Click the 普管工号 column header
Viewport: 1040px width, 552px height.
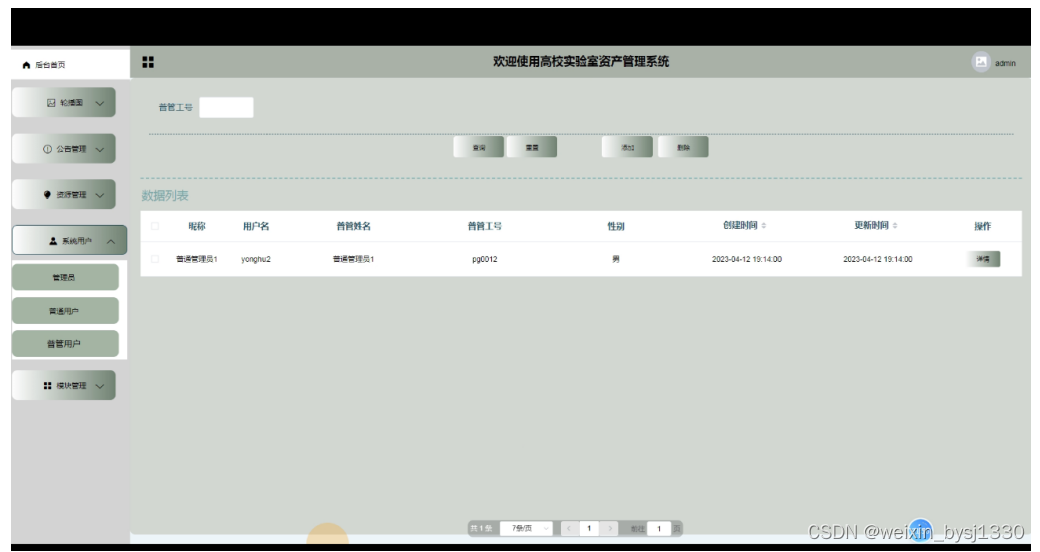coord(485,226)
